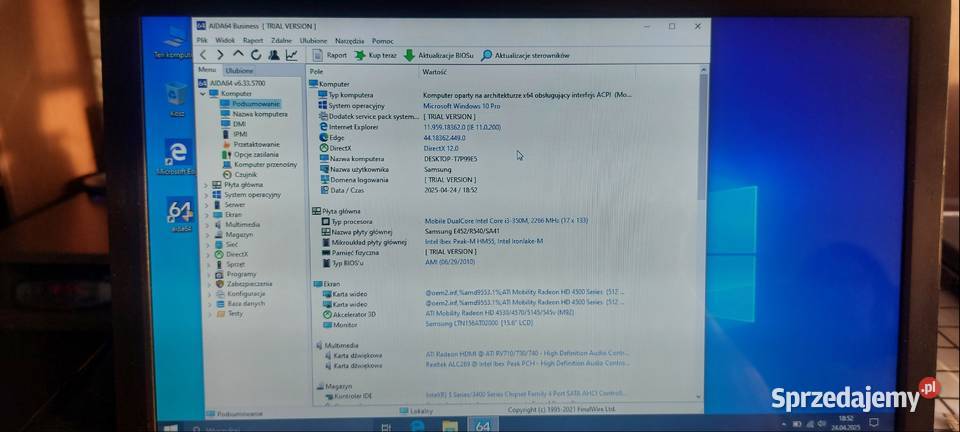Select Opcje zasilania tree item
This screenshot has height=432, width=960.
click(x=255, y=154)
